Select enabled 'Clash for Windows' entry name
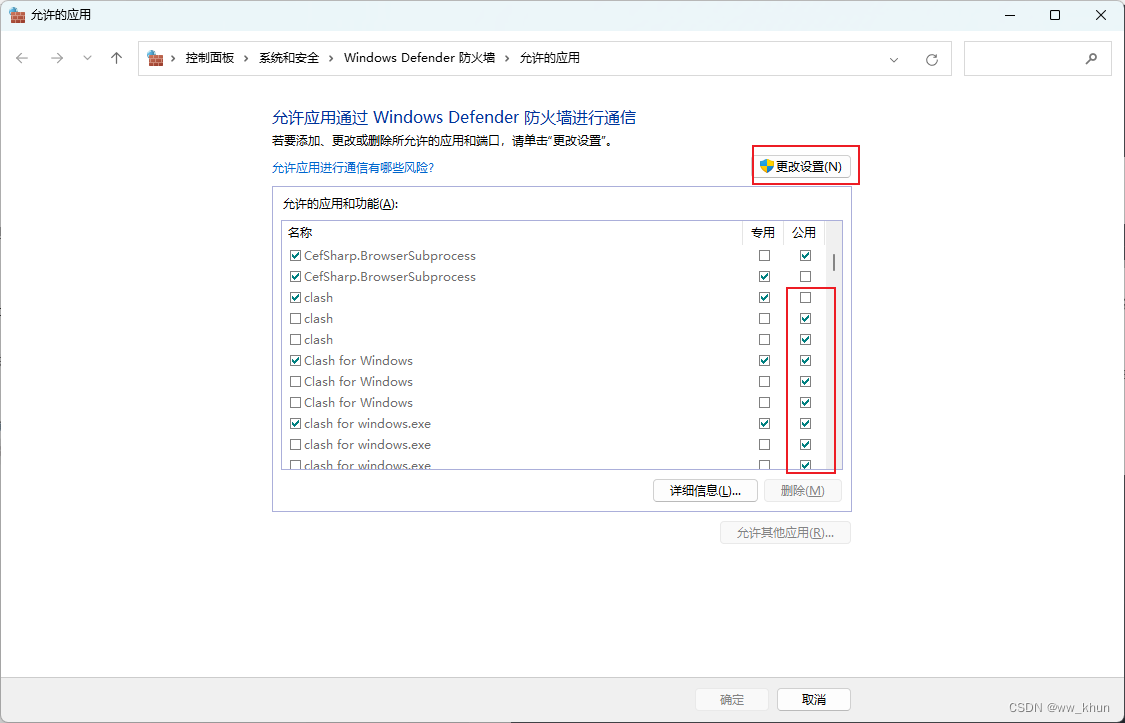The image size is (1125, 723). 359,361
